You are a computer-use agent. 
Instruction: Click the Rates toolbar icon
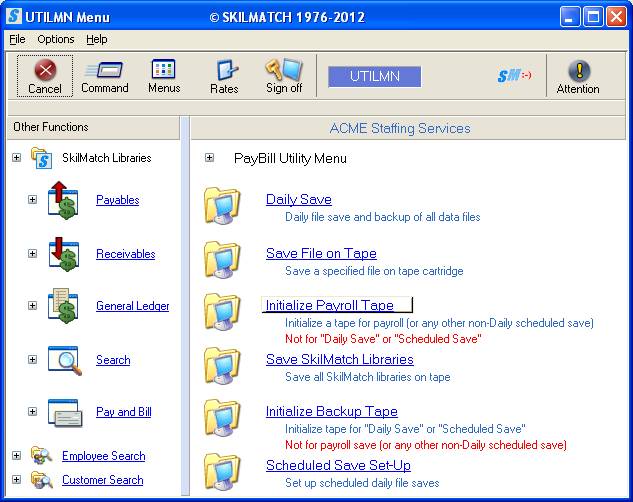[x=227, y=70]
